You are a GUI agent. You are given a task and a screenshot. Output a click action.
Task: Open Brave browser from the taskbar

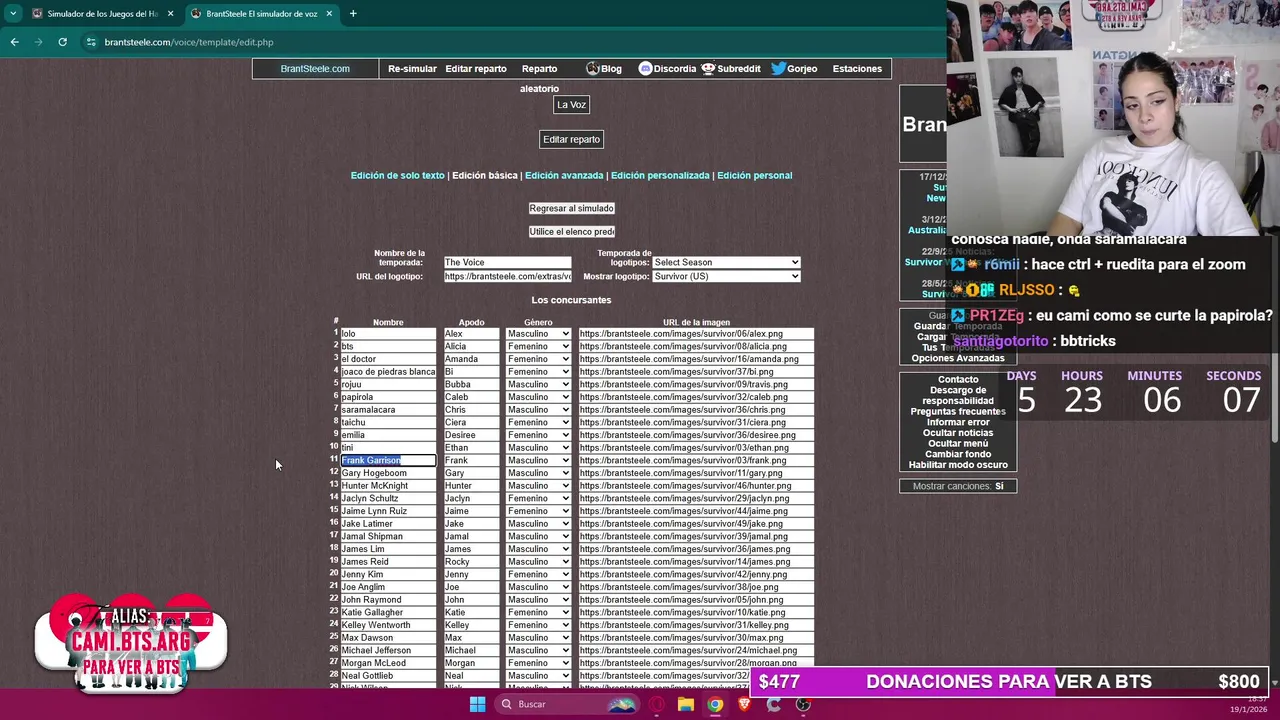[744, 704]
